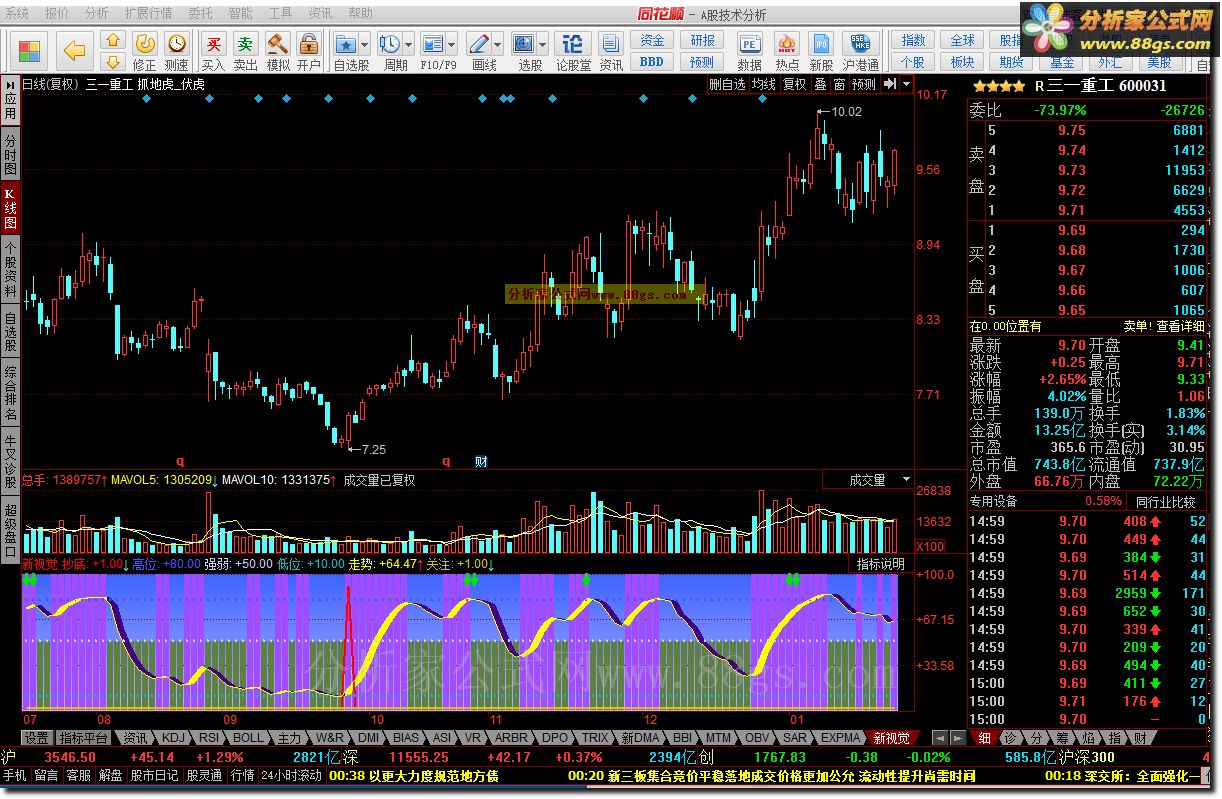The width and height of the screenshot is (1222, 799).
Task: Click the 查看详细 link in order book
Action: click(x=1180, y=326)
